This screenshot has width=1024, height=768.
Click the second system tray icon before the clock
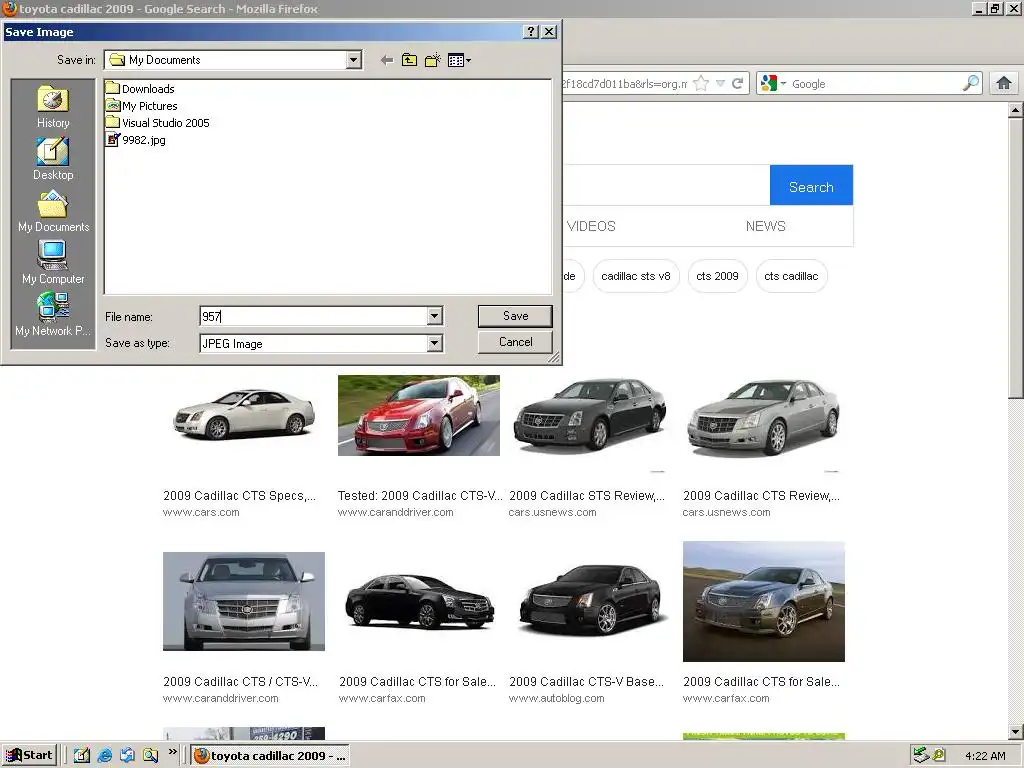click(939, 756)
